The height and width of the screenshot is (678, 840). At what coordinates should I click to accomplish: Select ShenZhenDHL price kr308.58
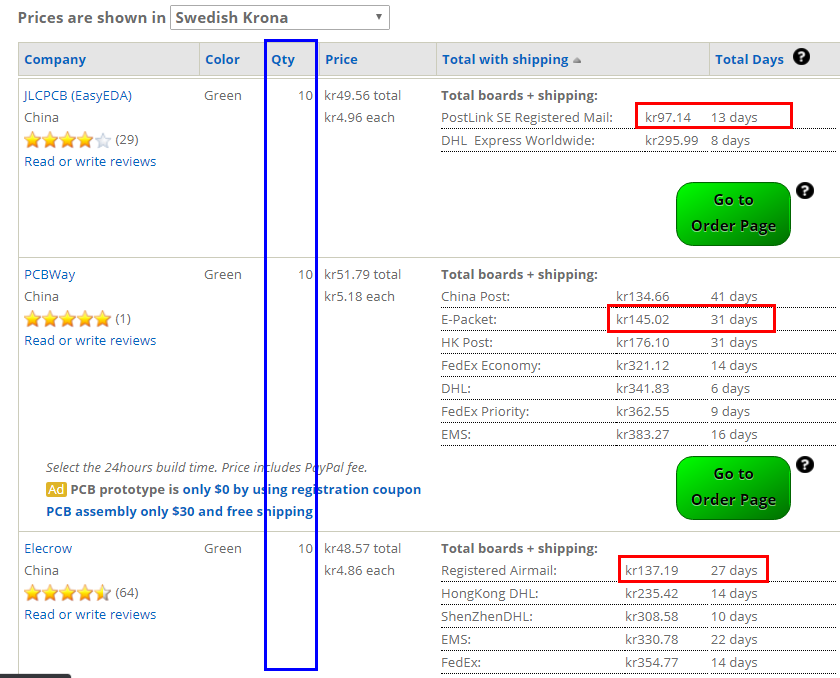pyautogui.click(x=652, y=617)
